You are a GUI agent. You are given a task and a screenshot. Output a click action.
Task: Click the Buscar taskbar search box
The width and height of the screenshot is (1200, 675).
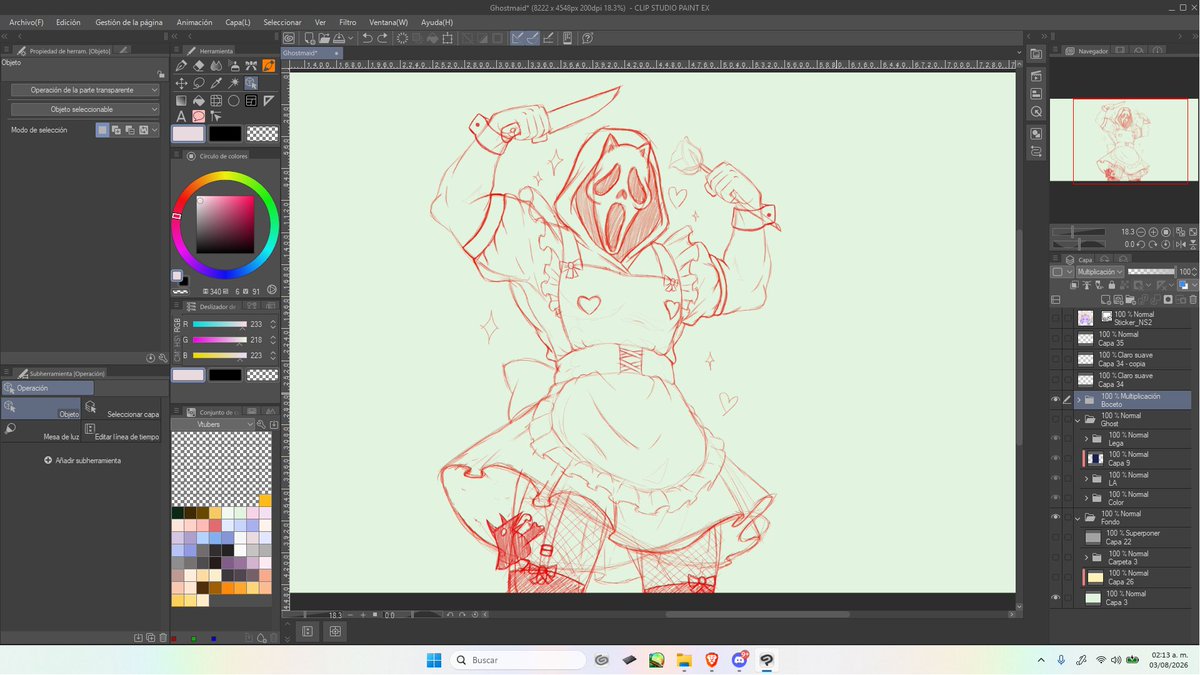pyautogui.click(x=517, y=660)
